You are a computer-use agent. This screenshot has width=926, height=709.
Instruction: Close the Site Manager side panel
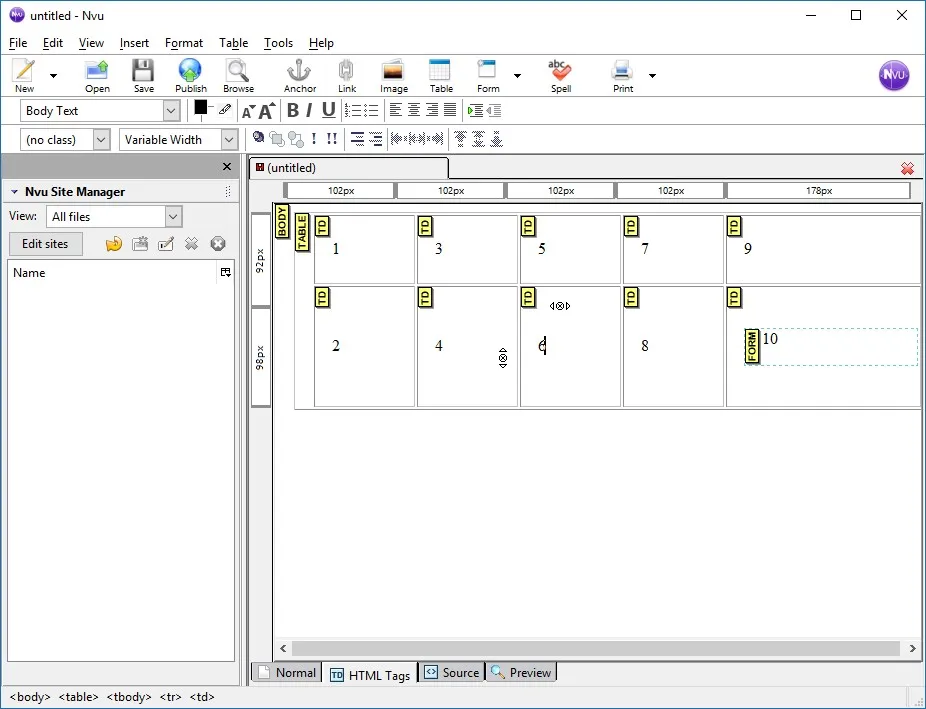click(x=227, y=167)
